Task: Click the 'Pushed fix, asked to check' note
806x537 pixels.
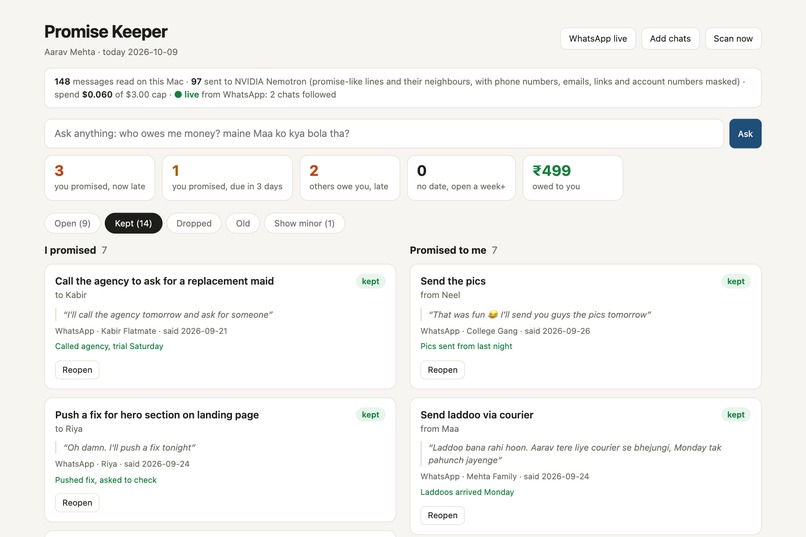Action: pos(106,480)
